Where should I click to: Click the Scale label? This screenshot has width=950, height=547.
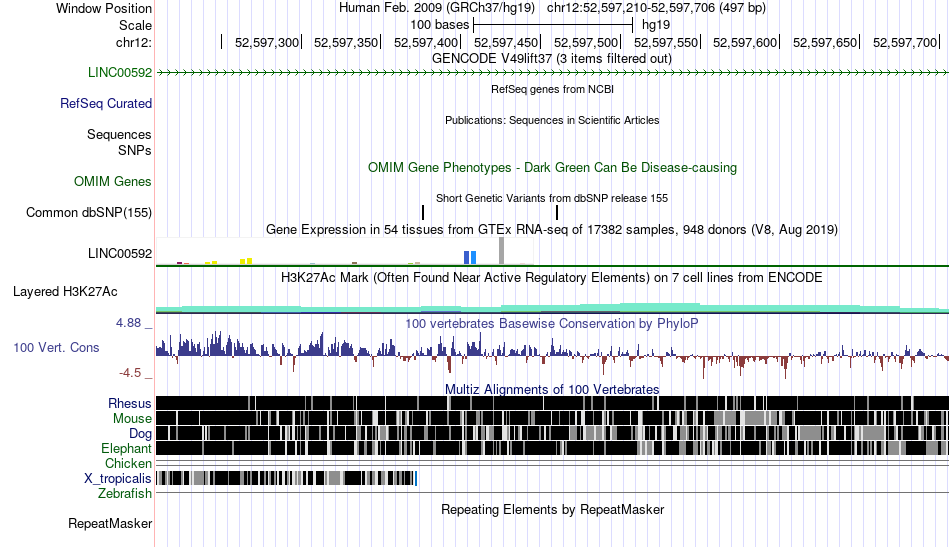pyautogui.click(x=135, y=25)
